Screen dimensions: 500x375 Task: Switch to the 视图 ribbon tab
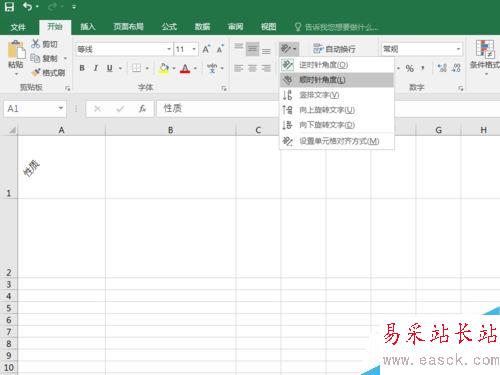(x=268, y=27)
